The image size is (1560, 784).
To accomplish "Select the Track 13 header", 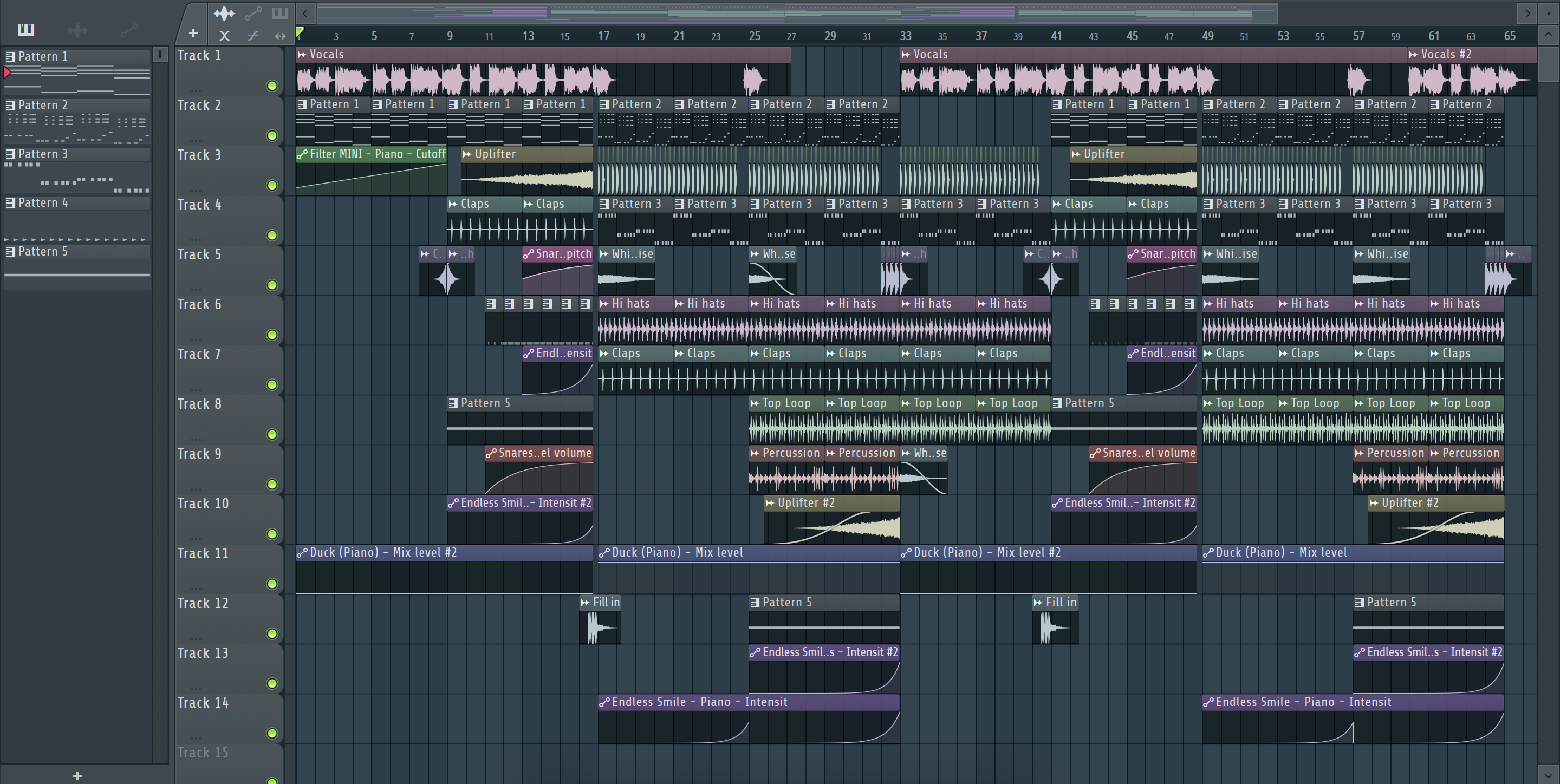I will click(229, 668).
